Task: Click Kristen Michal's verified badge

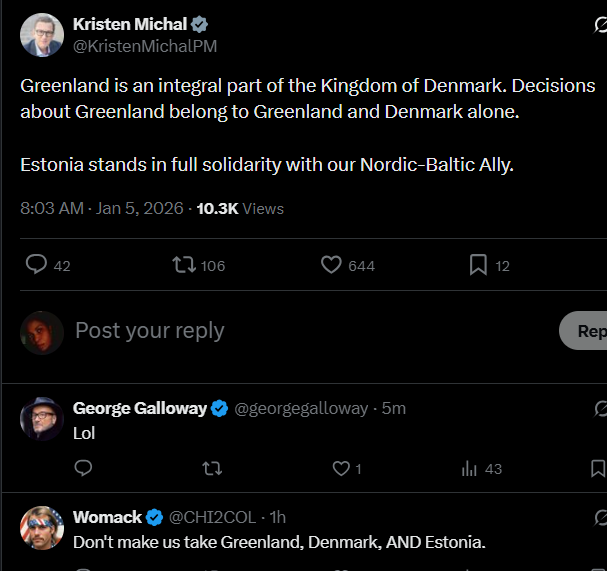Action: [x=200, y=25]
